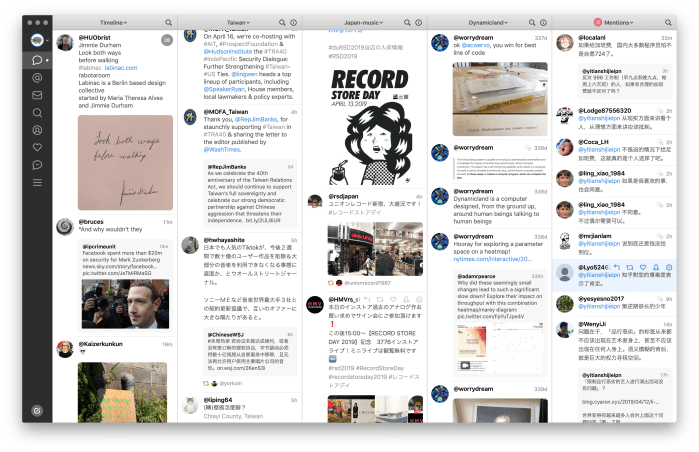The image size is (699, 452).
Task: Open the quoted @ipcrimeunit tweet
Action: [x=125, y=286]
